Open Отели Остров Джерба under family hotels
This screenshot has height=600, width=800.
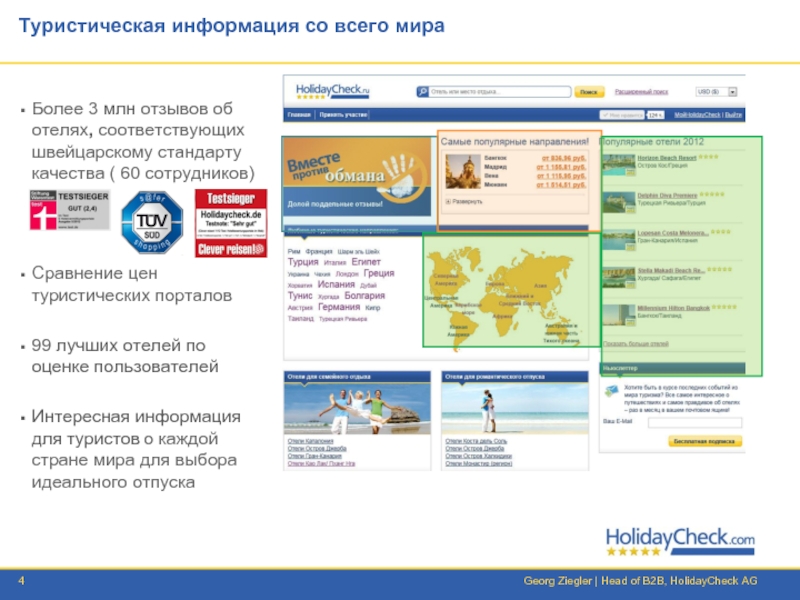coord(317,448)
